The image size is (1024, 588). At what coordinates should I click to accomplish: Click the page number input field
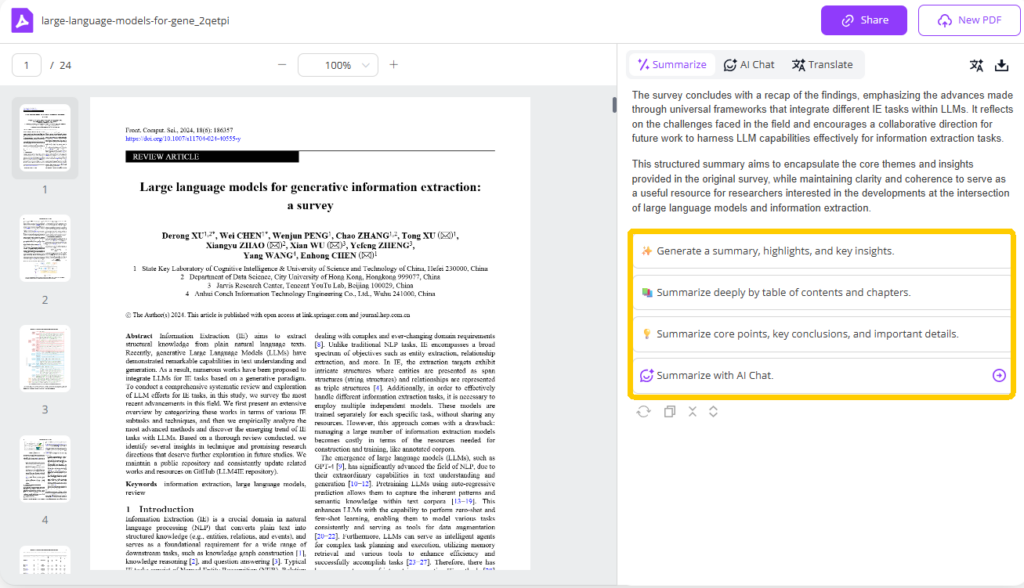[x=27, y=65]
